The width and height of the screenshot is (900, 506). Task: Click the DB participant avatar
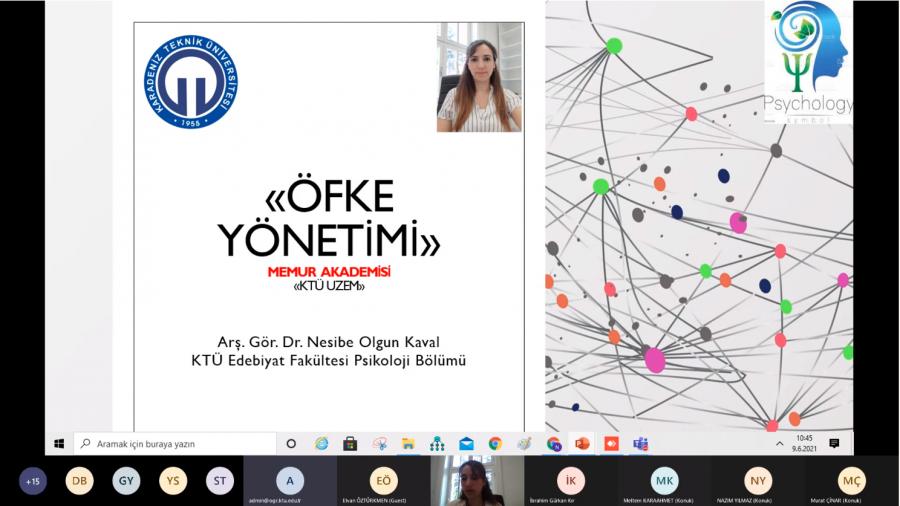79,481
